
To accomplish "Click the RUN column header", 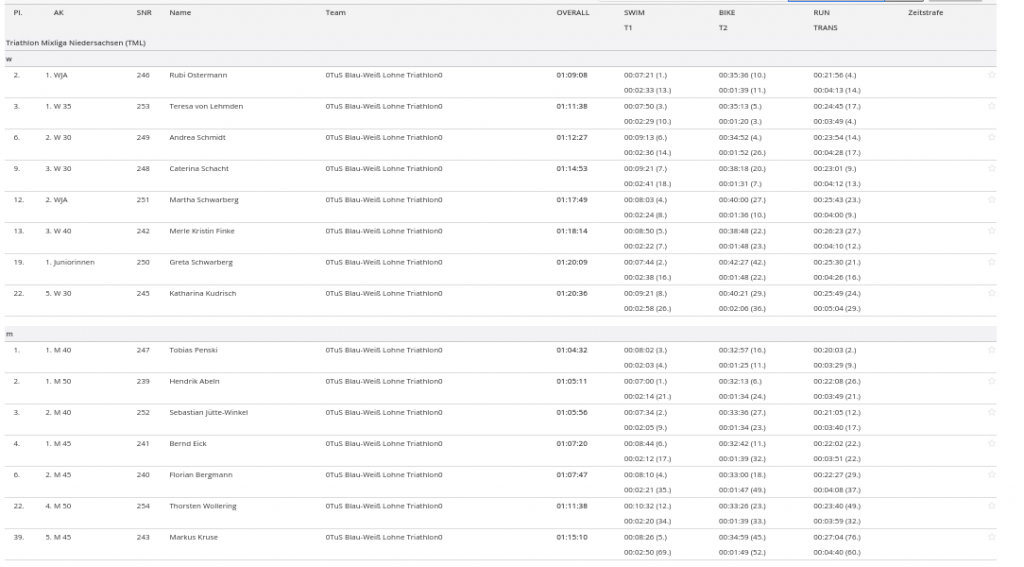I will pos(822,12).
